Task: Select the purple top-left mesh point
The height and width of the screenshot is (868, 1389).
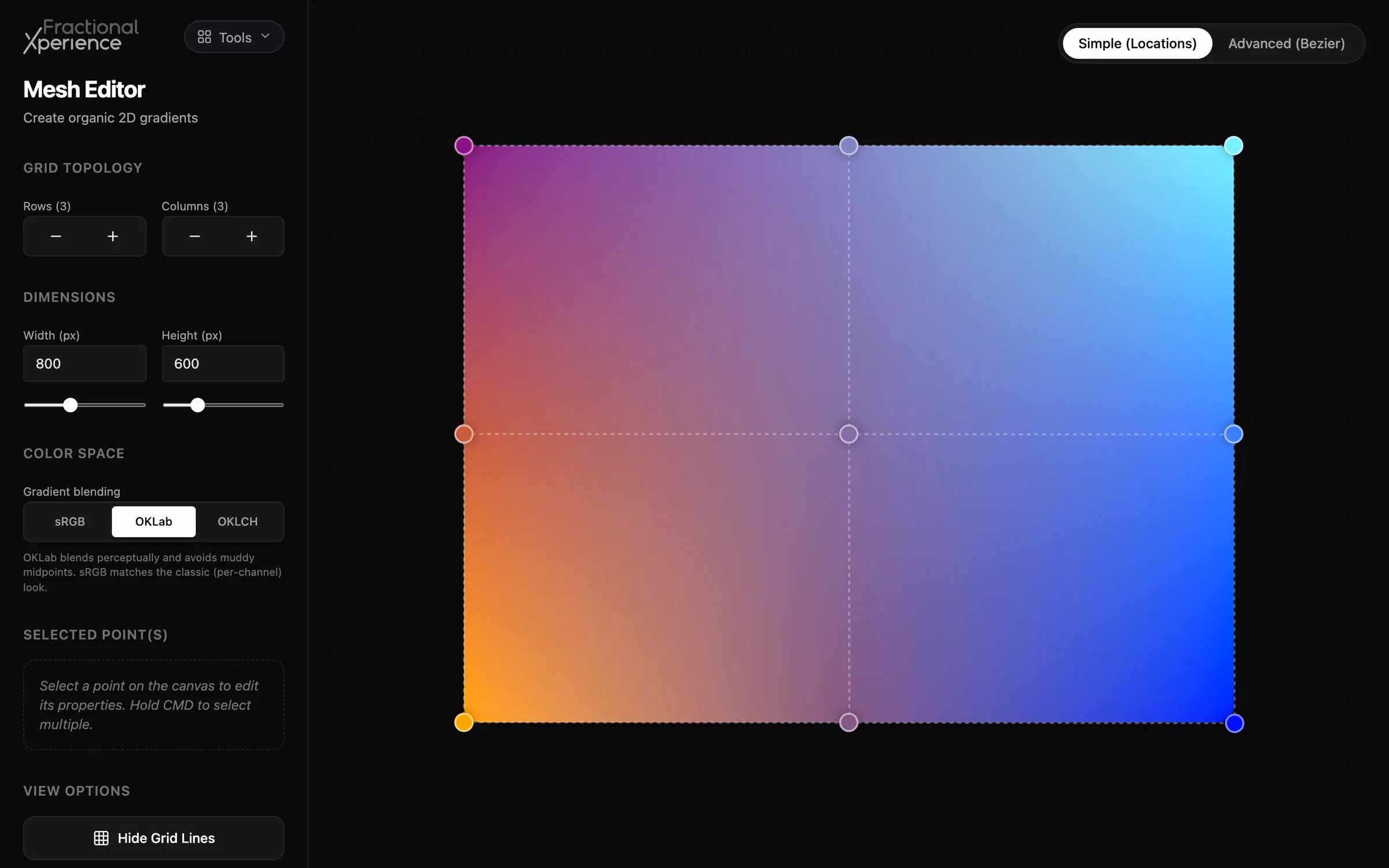Action: pos(464,145)
